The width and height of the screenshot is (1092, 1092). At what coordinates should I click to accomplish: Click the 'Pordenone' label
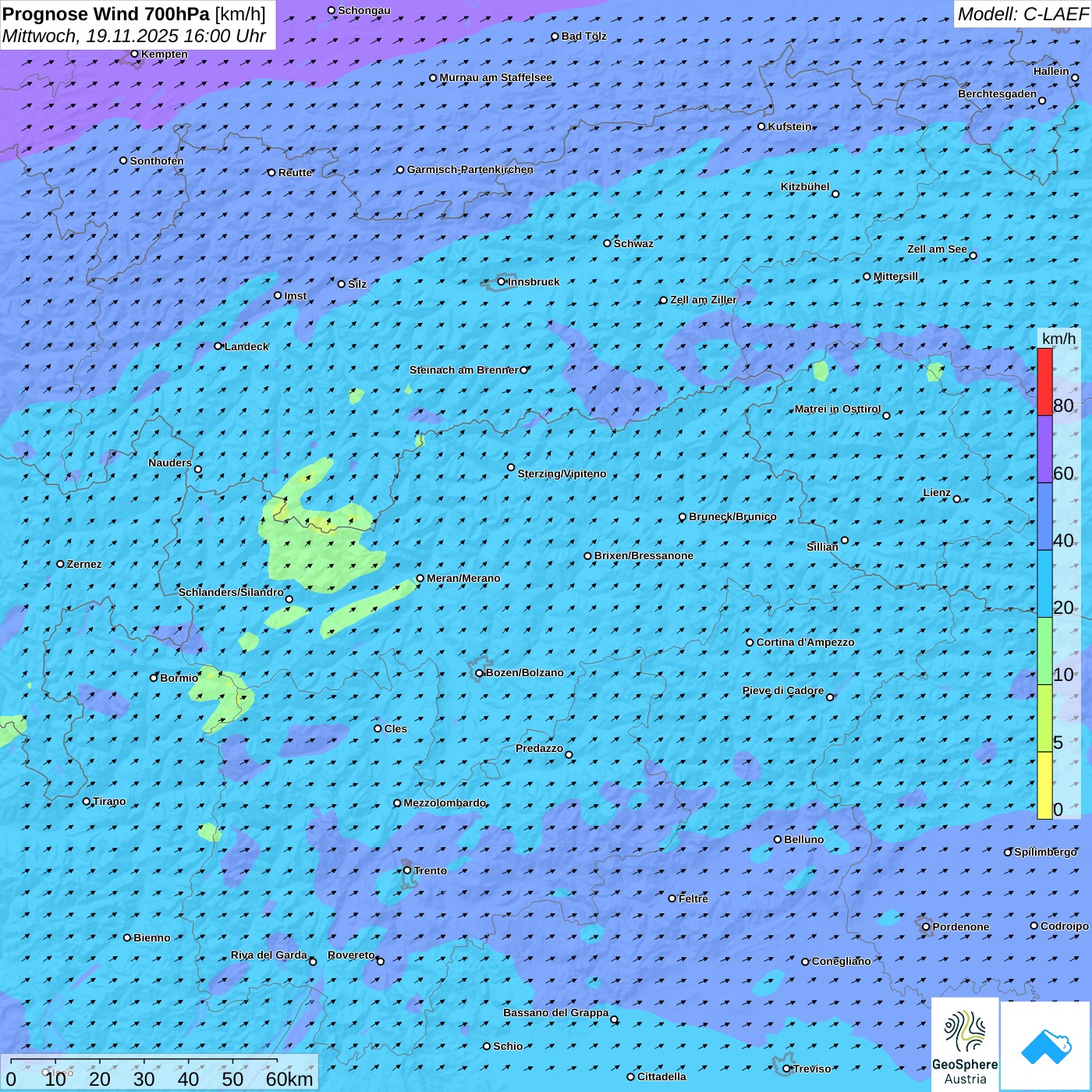coord(961,927)
